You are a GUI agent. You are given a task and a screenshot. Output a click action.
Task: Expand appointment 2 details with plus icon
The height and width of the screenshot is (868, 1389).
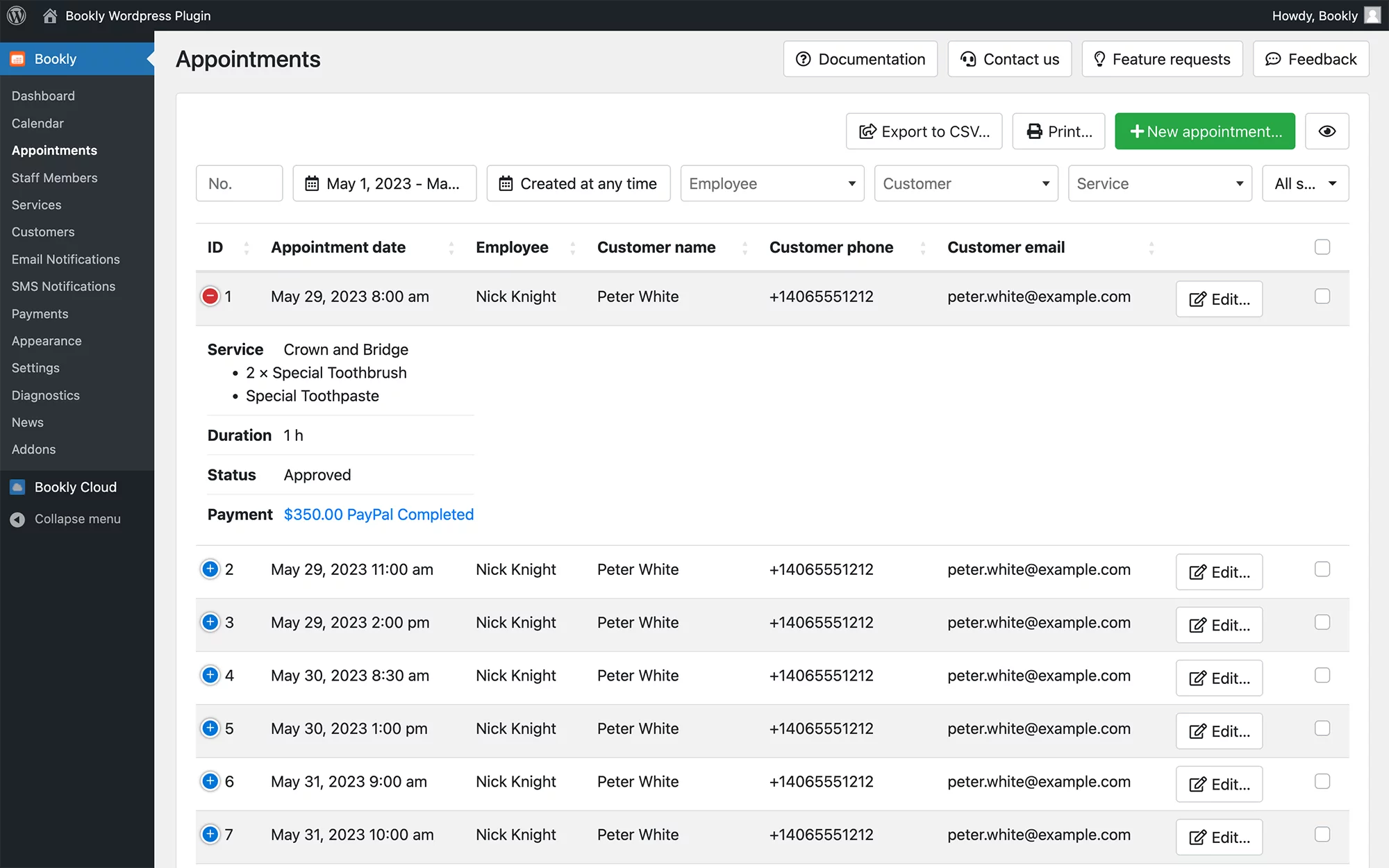tap(210, 569)
